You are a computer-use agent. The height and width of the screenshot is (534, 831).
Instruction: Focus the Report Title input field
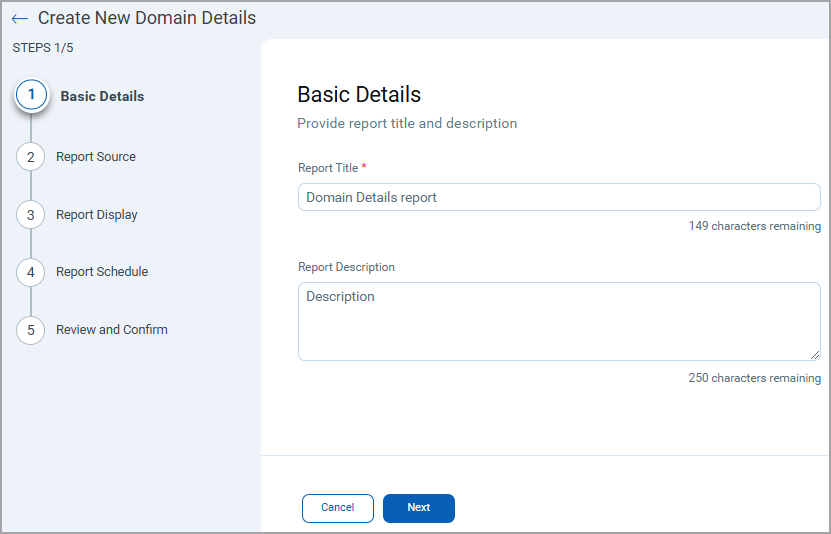click(559, 197)
